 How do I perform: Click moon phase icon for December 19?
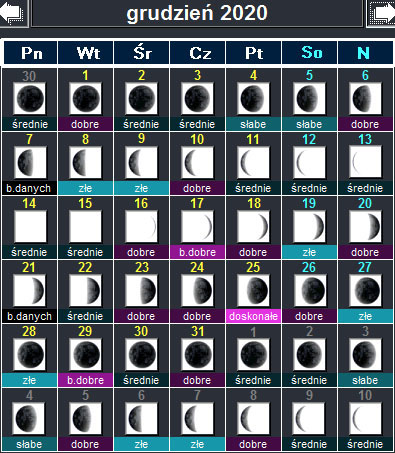coord(309,227)
